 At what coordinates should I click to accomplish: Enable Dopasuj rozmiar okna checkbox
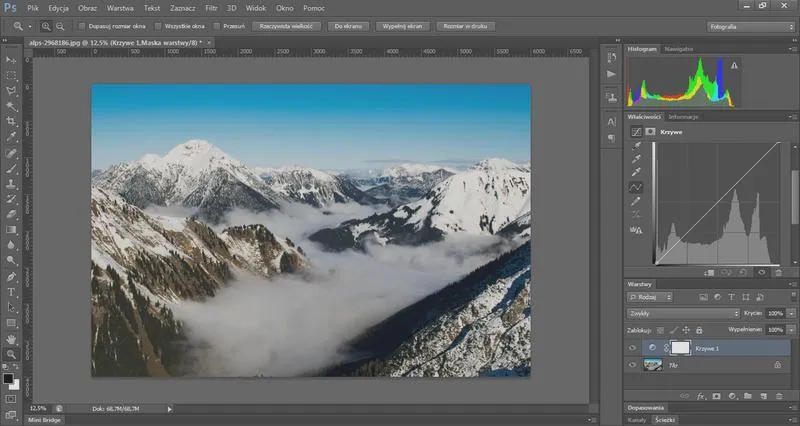point(81,25)
